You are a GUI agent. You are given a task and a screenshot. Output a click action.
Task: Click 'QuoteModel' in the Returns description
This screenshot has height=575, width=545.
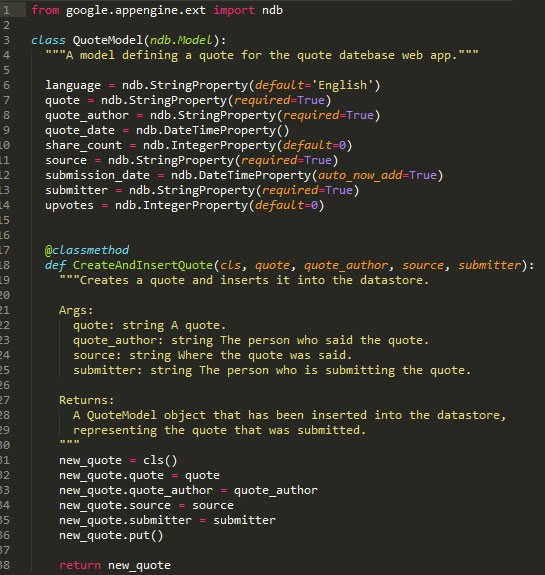pos(122,415)
